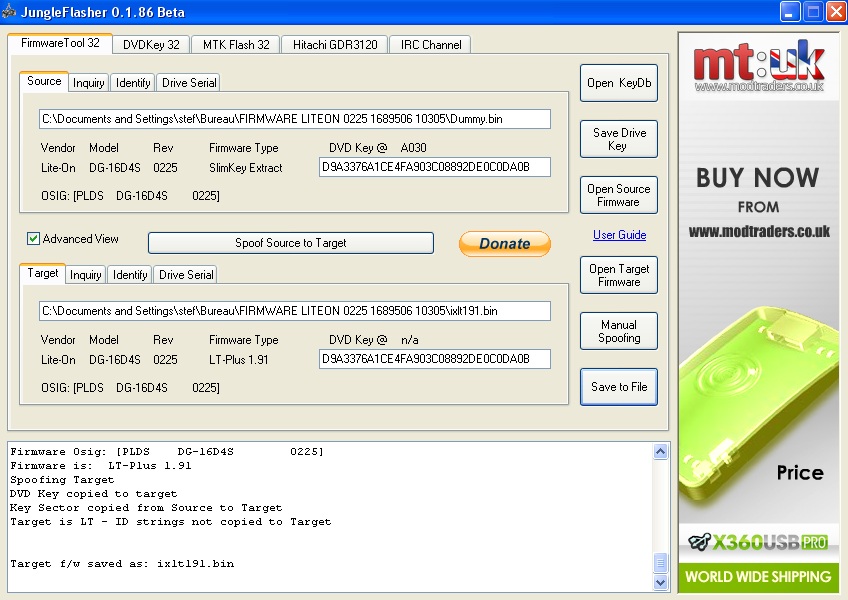848x600 pixels.
Task: Switch to the FirmwareTool 32 tab
Action: 60,43
